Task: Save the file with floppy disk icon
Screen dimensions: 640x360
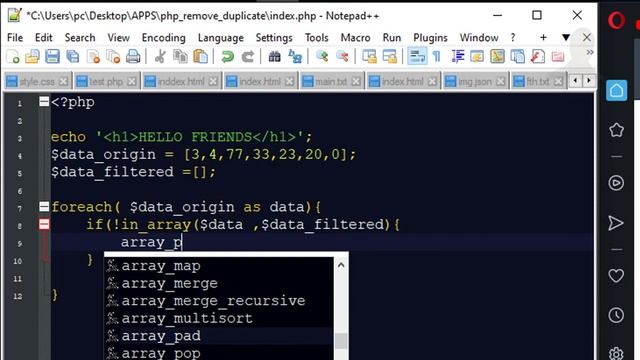Action: pos(52,57)
